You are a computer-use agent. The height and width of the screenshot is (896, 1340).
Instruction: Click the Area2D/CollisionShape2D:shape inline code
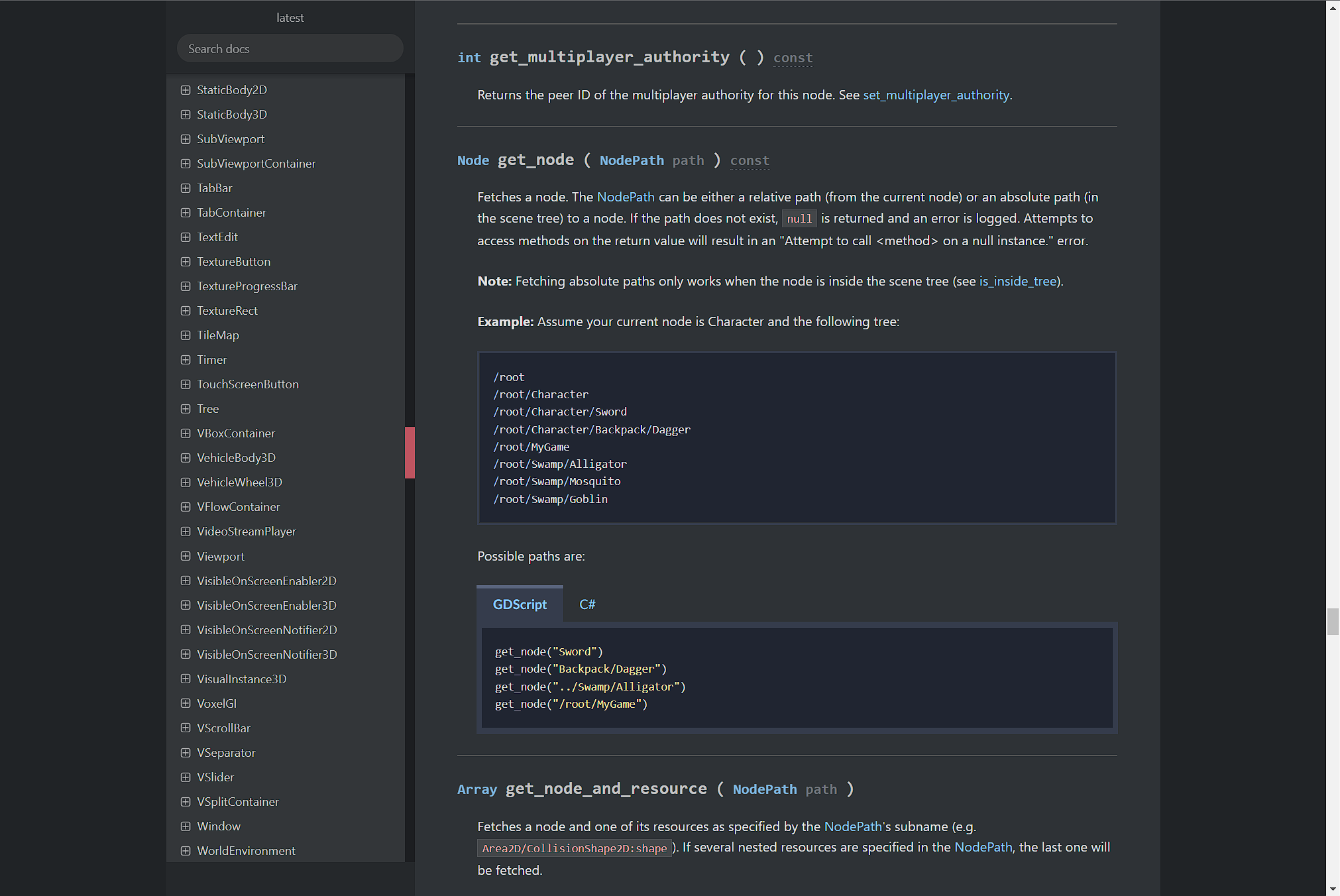(x=575, y=848)
